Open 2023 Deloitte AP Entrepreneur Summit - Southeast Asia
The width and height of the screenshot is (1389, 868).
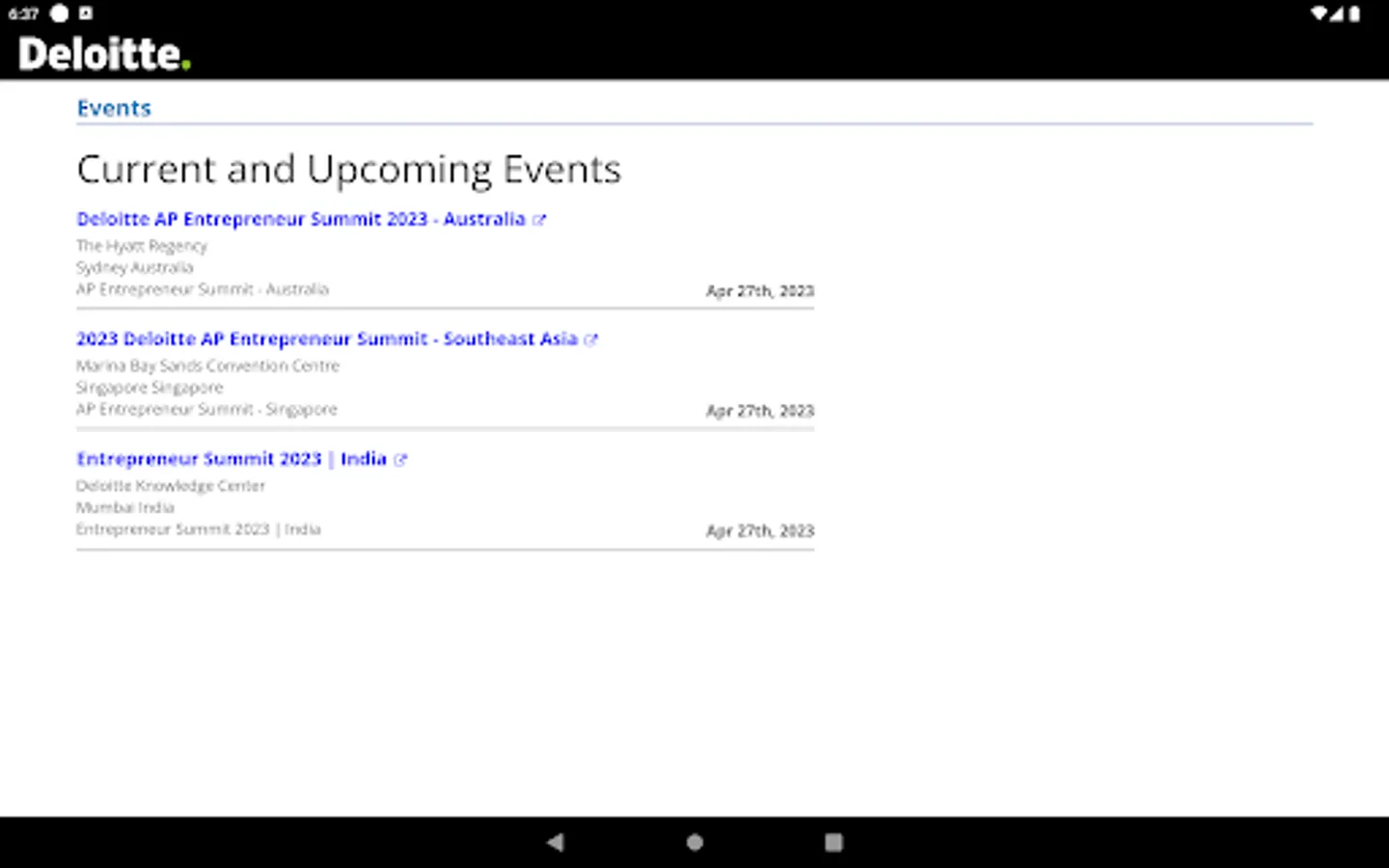327,339
